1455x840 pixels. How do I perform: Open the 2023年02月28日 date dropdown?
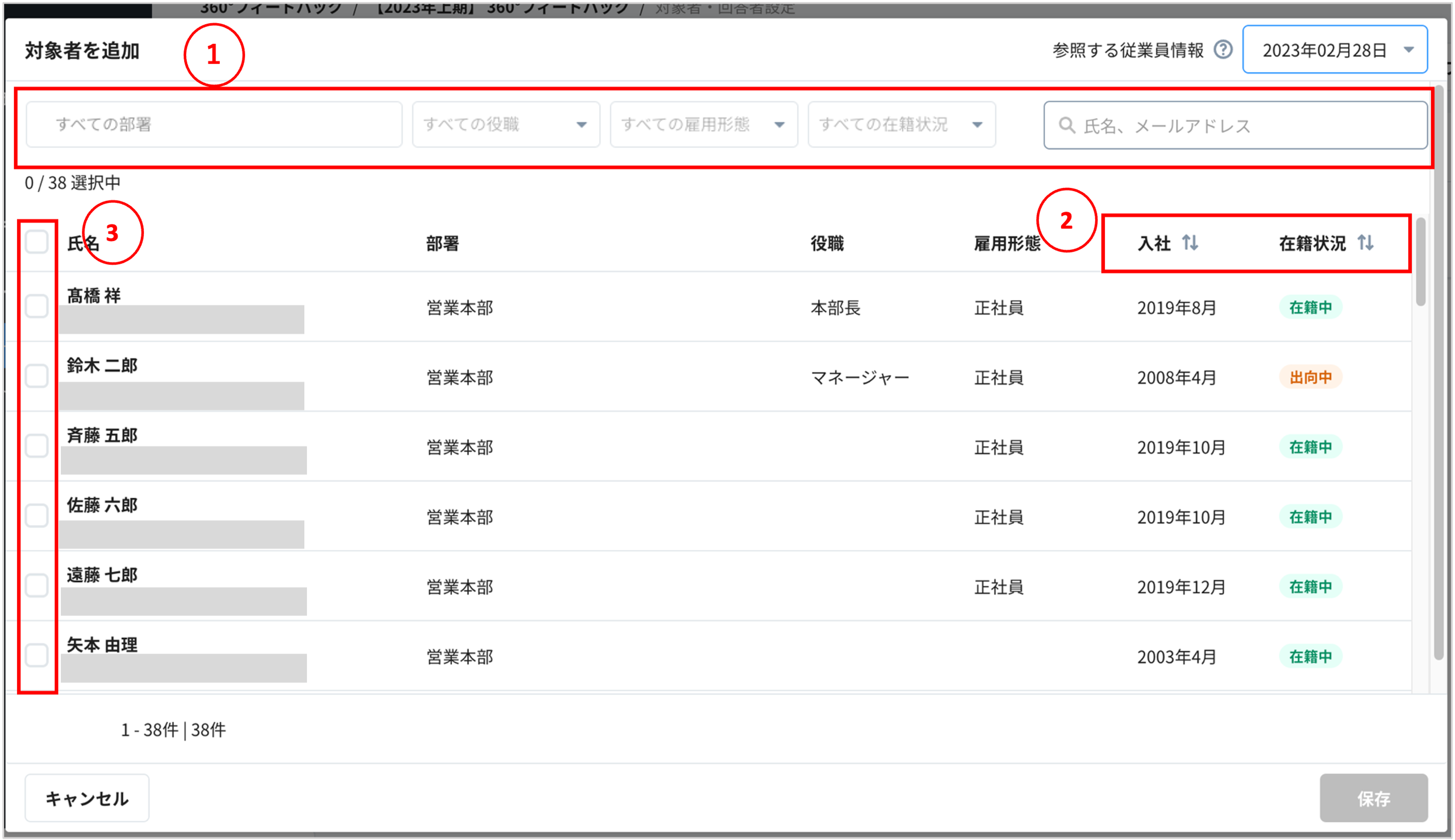(1334, 50)
